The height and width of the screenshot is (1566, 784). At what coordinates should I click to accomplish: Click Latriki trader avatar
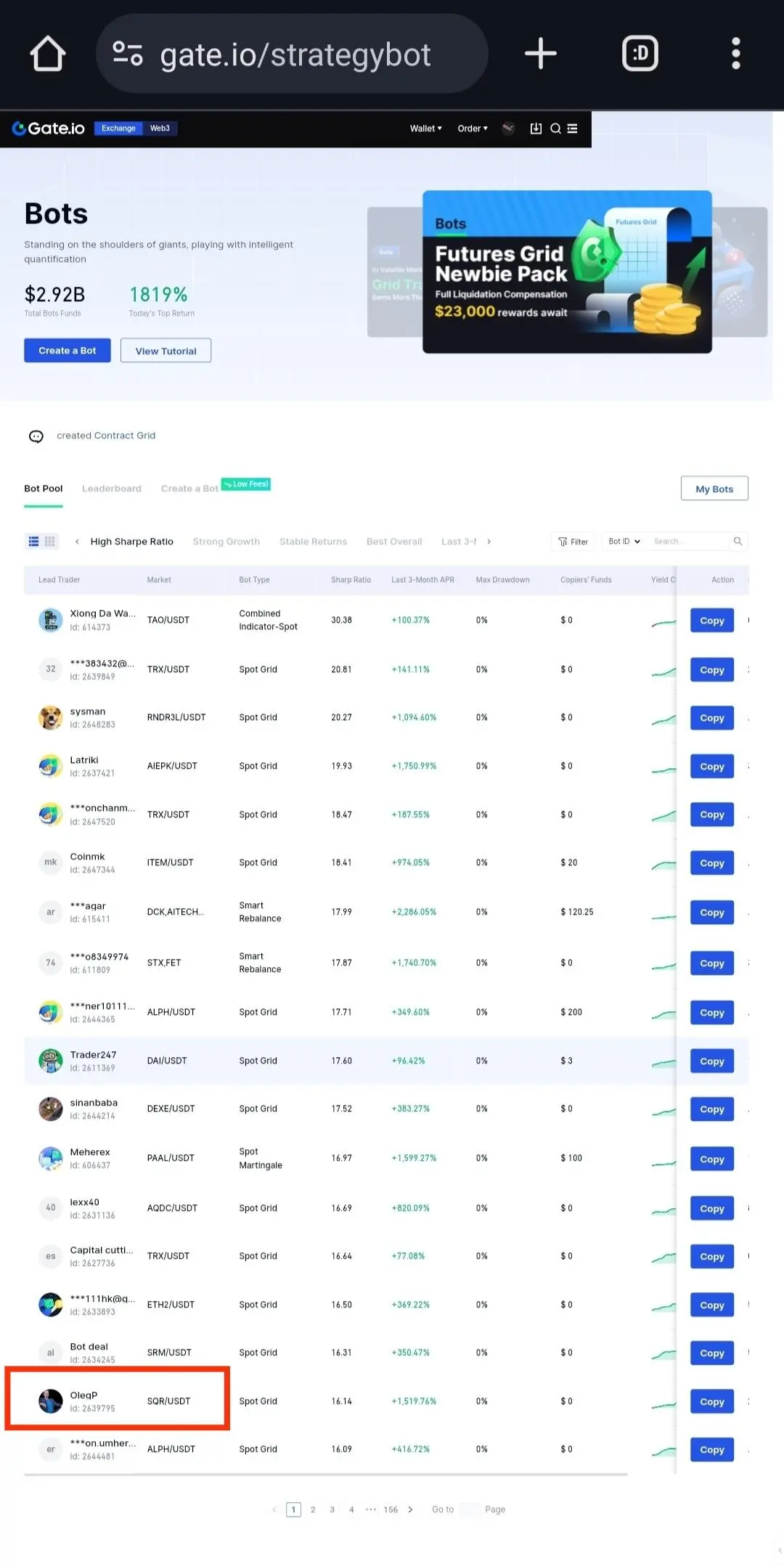(x=50, y=766)
